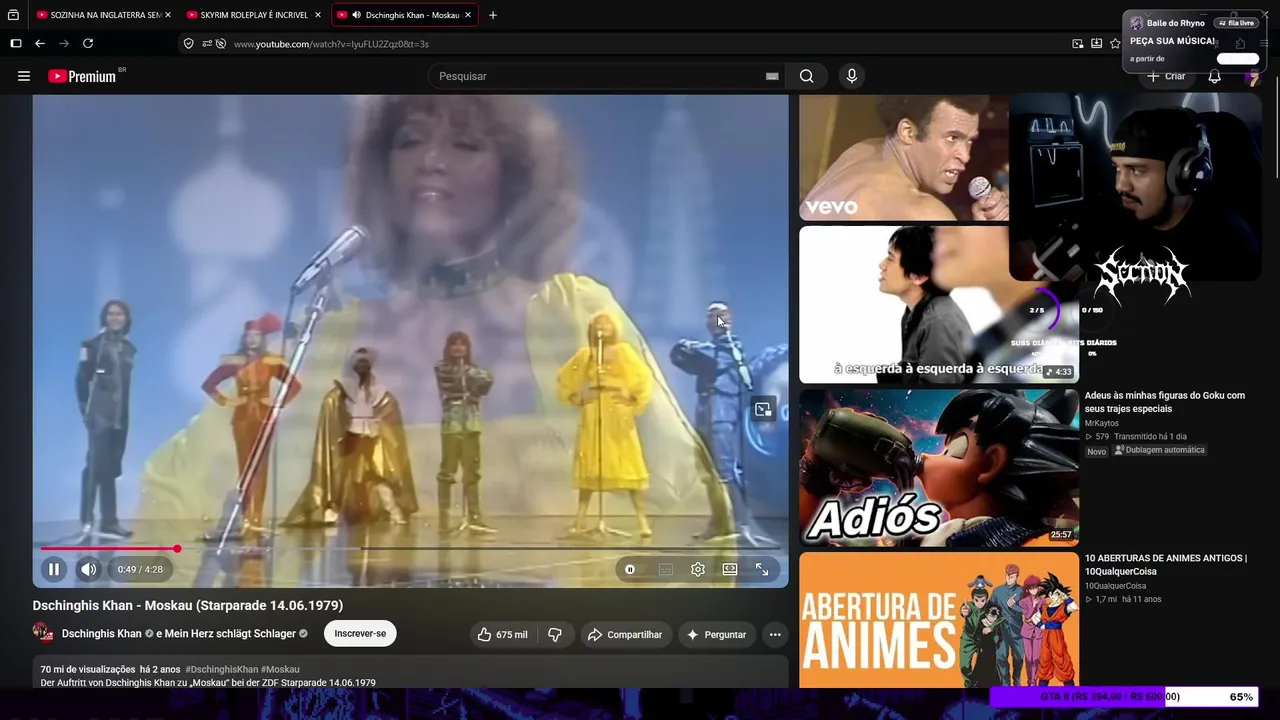This screenshot has width=1280, height=720.
Task: Open the browser tab list button
Action: (x=13, y=15)
